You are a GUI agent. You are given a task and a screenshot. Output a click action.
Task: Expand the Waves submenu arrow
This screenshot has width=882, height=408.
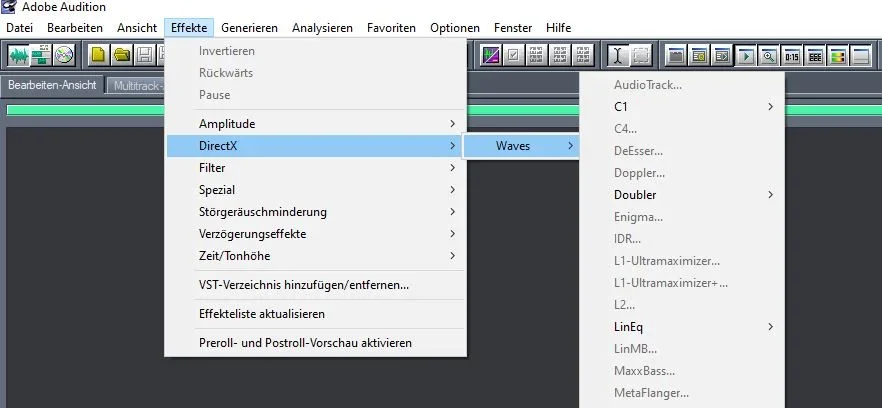(570, 146)
